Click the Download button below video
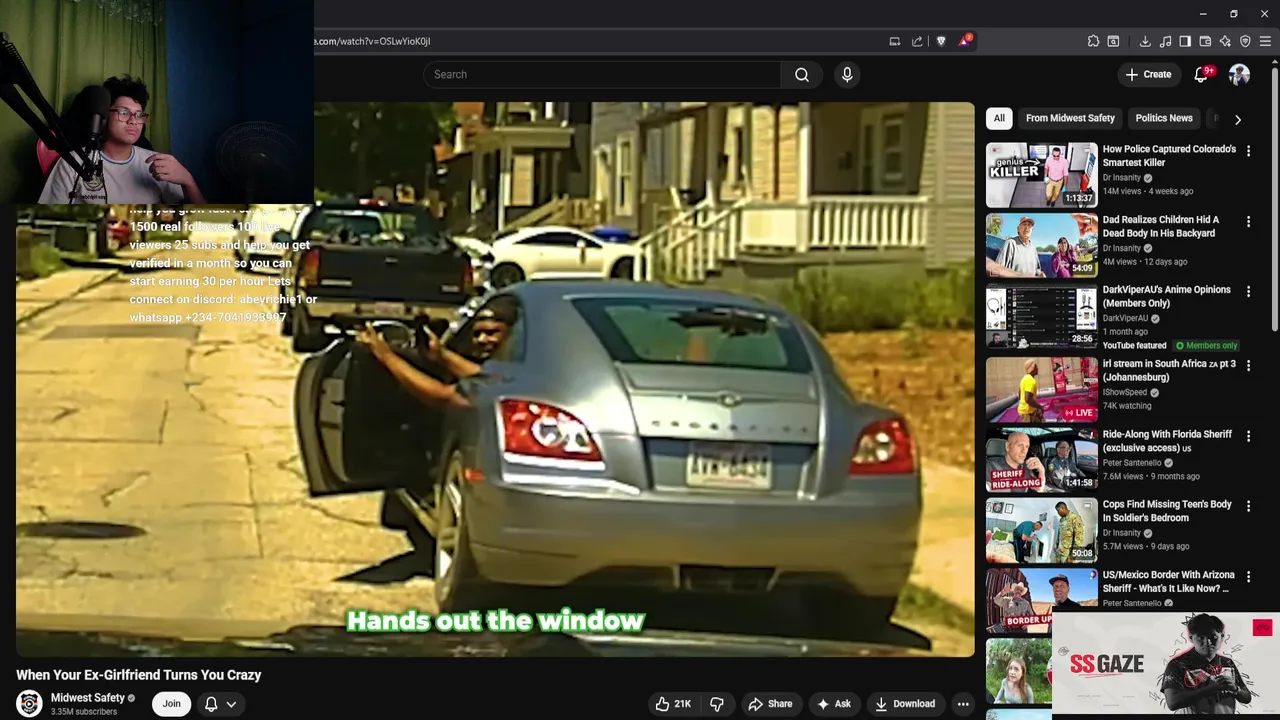1280x720 pixels. click(x=905, y=704)
